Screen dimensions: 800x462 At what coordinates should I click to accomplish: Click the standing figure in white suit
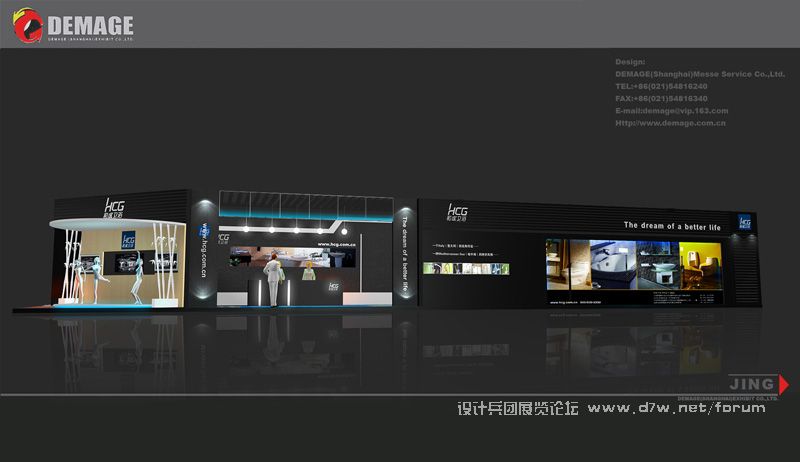click(x=273, y=279)
